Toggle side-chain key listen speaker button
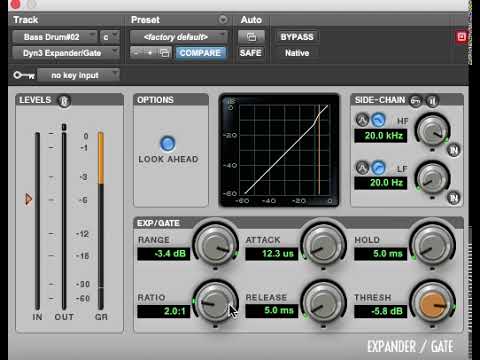 pos(432,100)
